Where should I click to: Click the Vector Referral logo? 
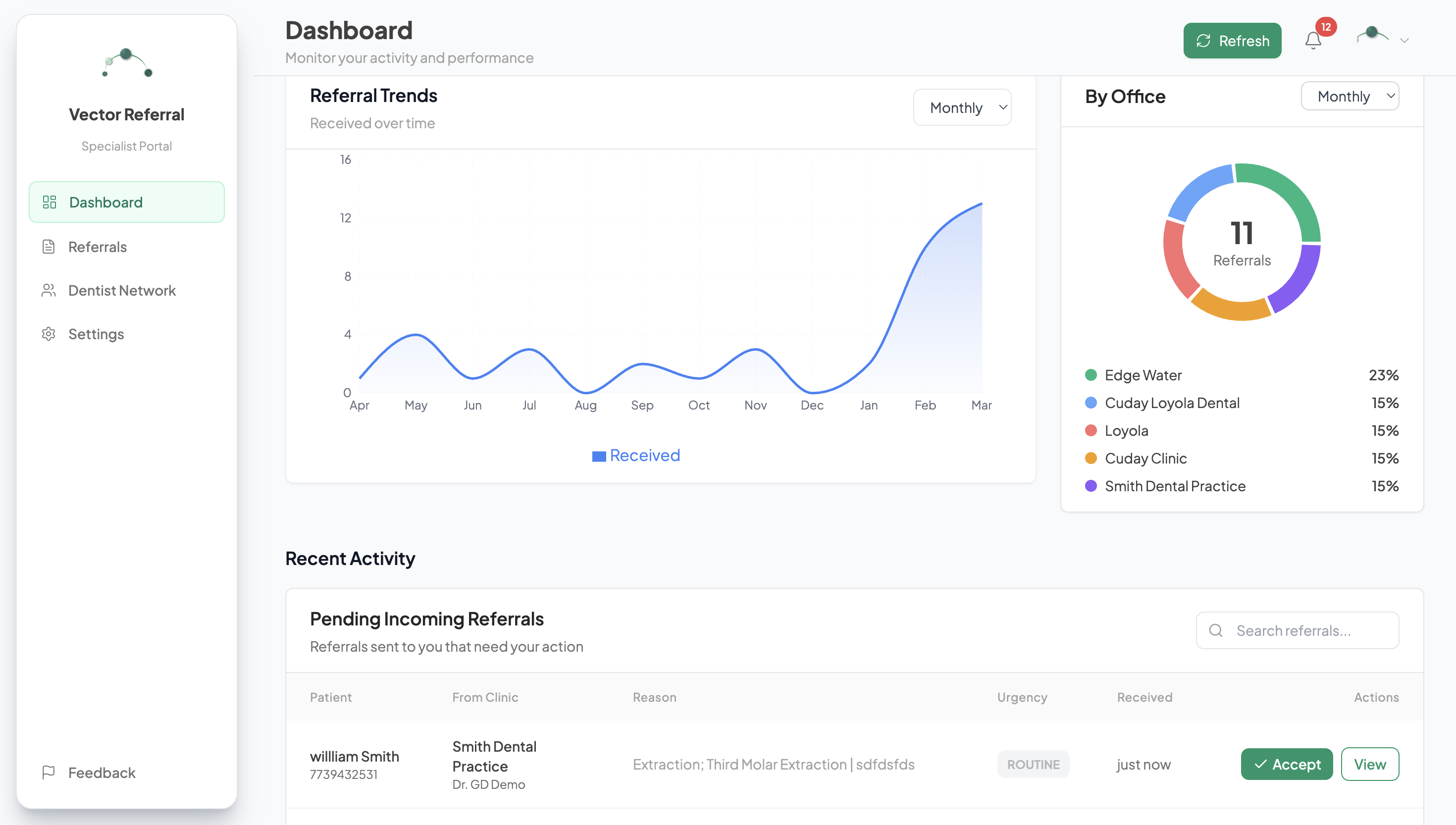126,63
